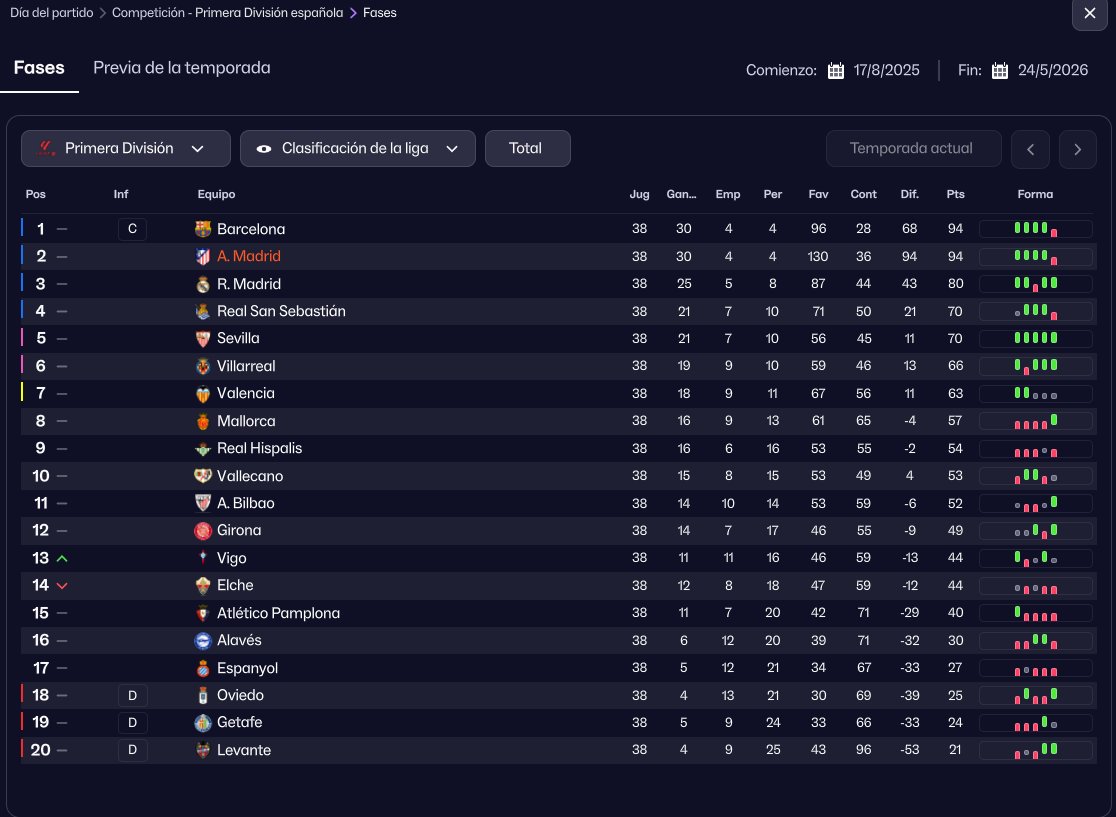Click the Villarreal team crest

pos(204,366)
